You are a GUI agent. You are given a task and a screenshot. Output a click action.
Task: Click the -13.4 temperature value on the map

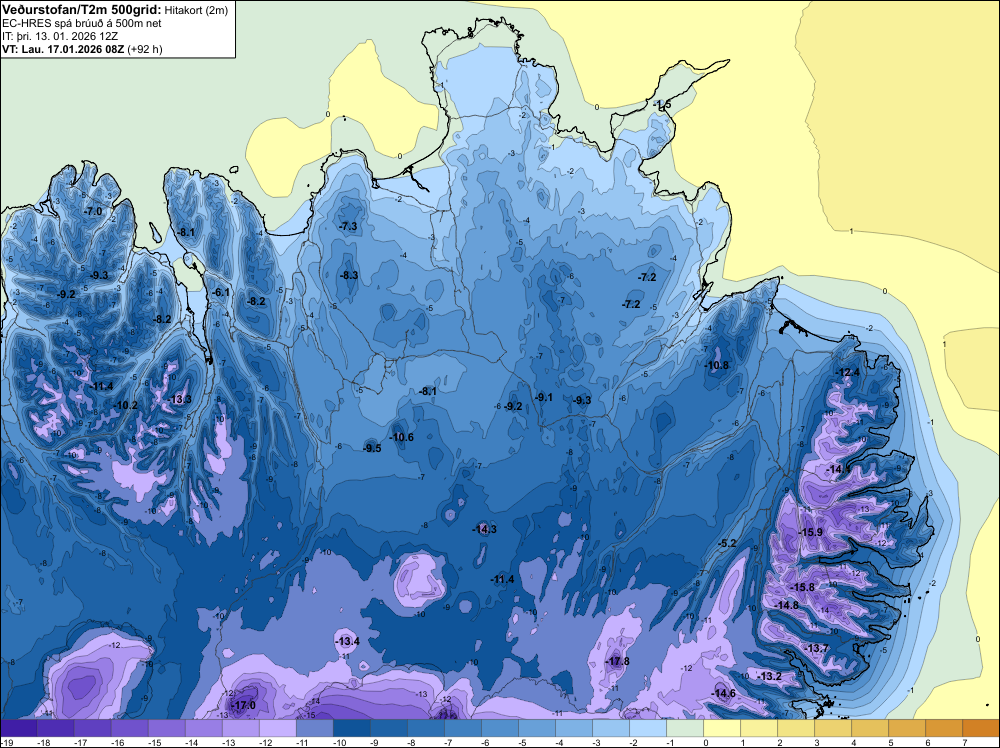[347, 642]
